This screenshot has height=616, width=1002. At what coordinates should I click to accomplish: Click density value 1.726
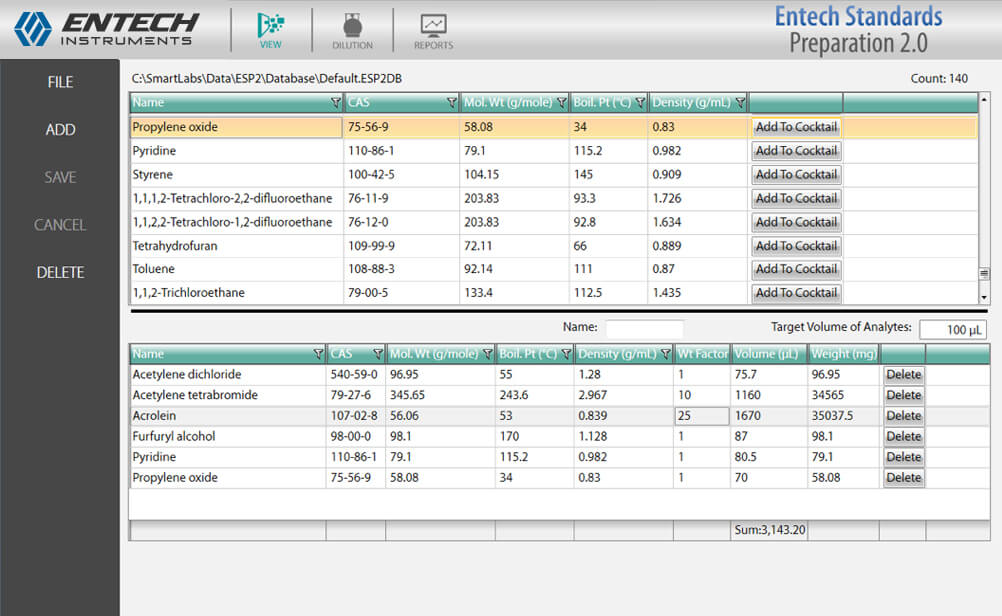coord(667,198)
